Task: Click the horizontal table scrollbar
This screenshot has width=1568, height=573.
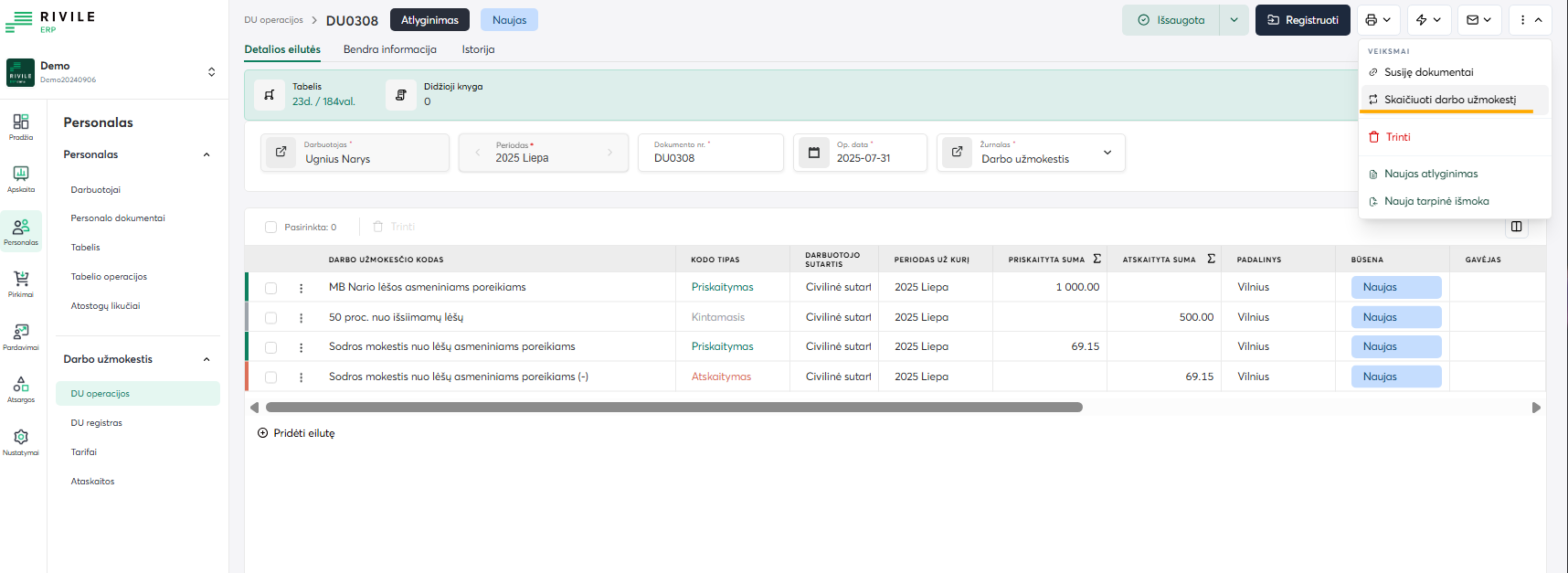Action: [x=673, y=408]
